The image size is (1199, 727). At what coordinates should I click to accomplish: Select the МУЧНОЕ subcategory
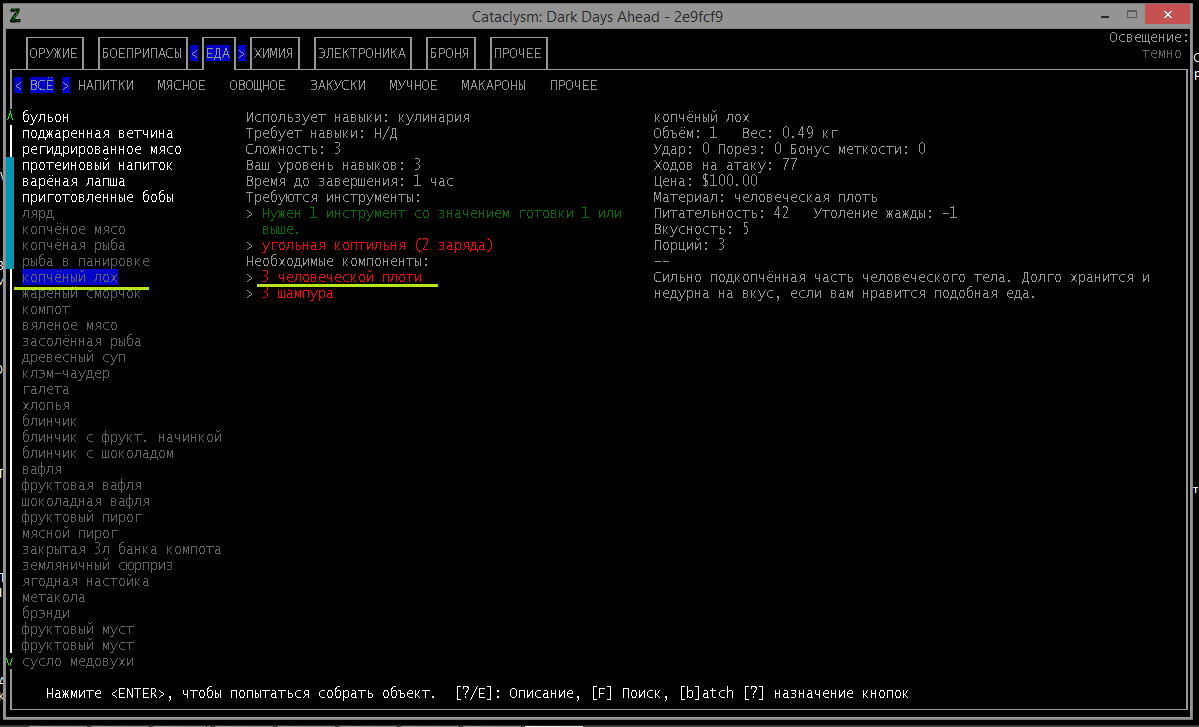pyautogui.click(x=413, y=86)
